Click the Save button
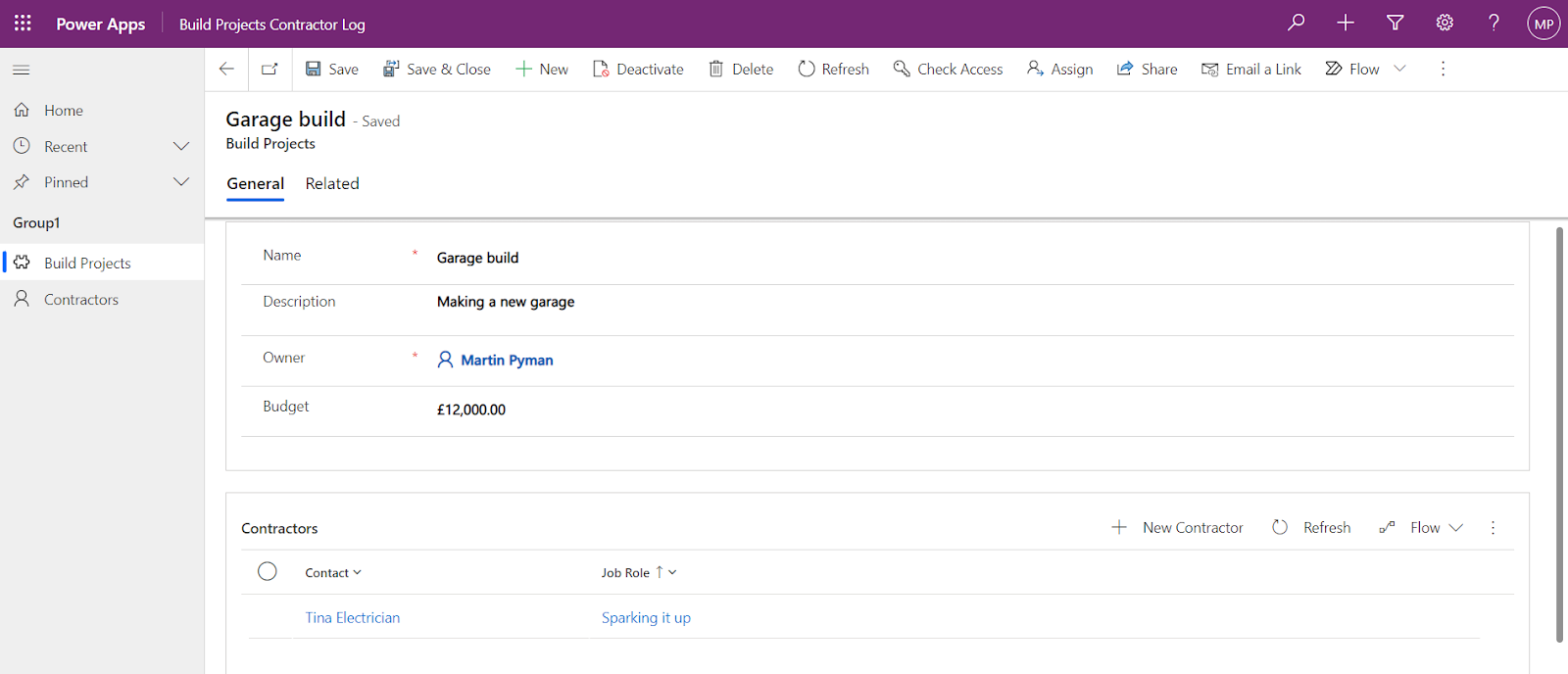 (331, 69)
